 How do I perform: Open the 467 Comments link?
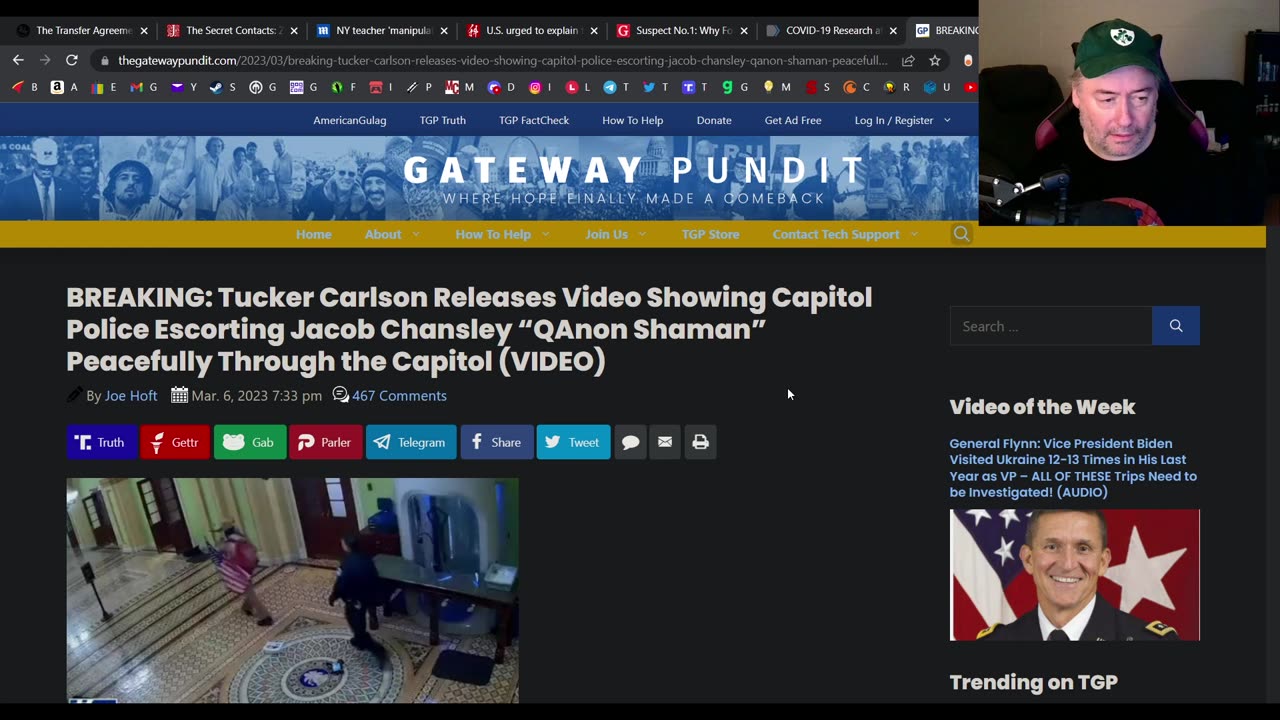click(399, 396)
